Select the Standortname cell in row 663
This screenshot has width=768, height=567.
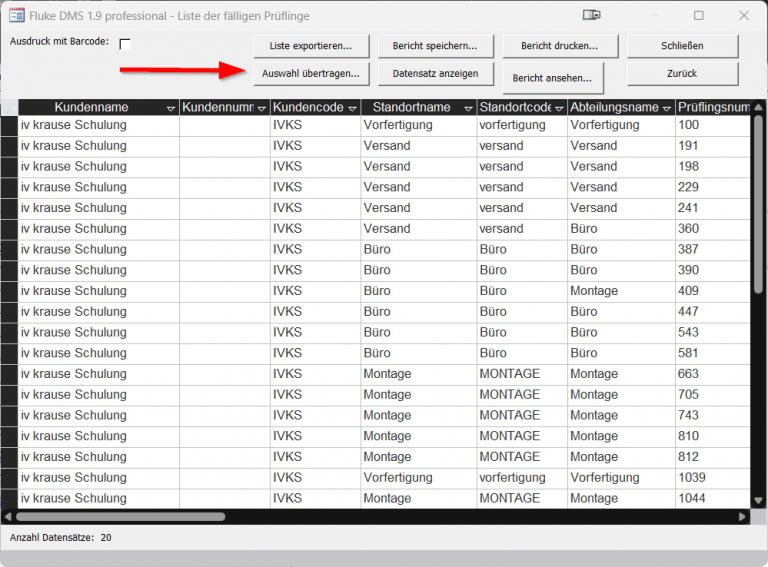click(x=418, y=374)
